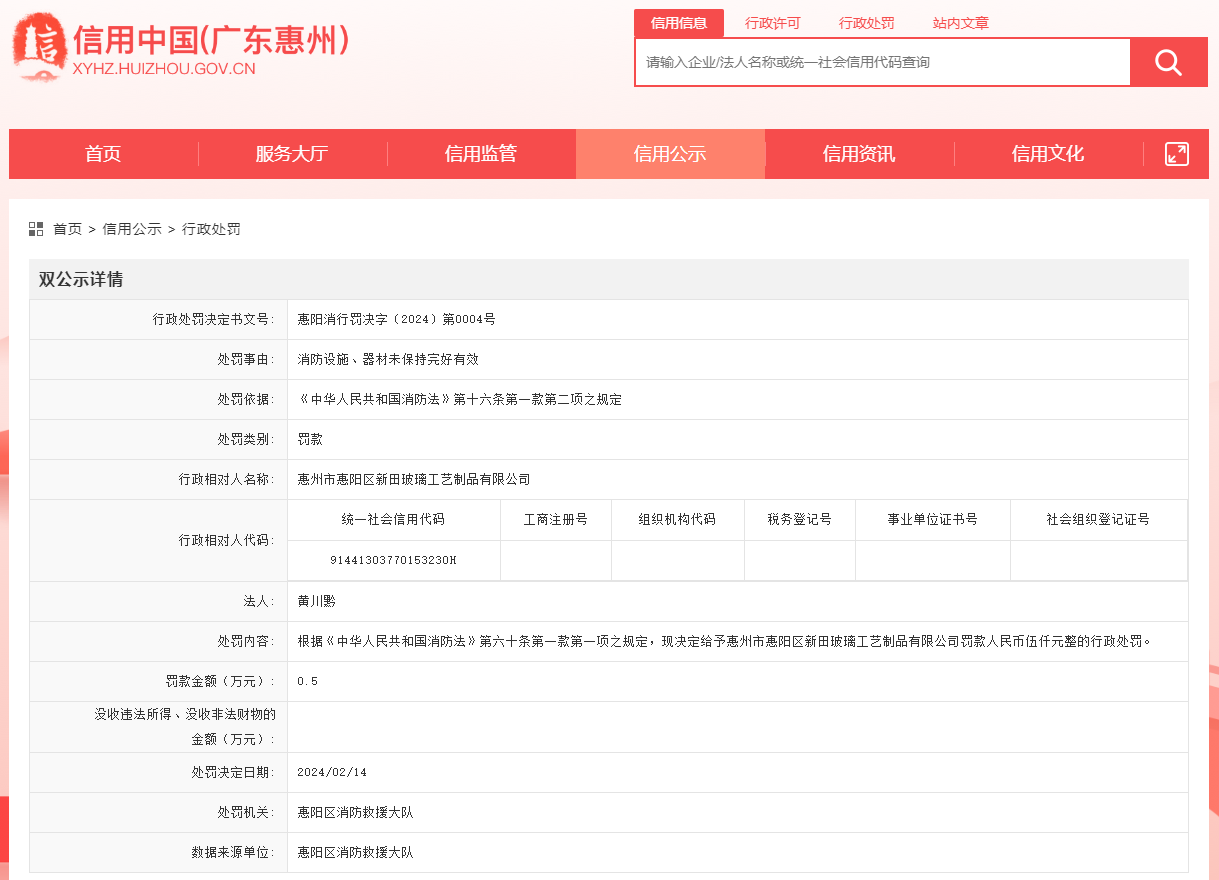Click the breadcrumb grid icon
The image size is (1219, 880).
36,229
